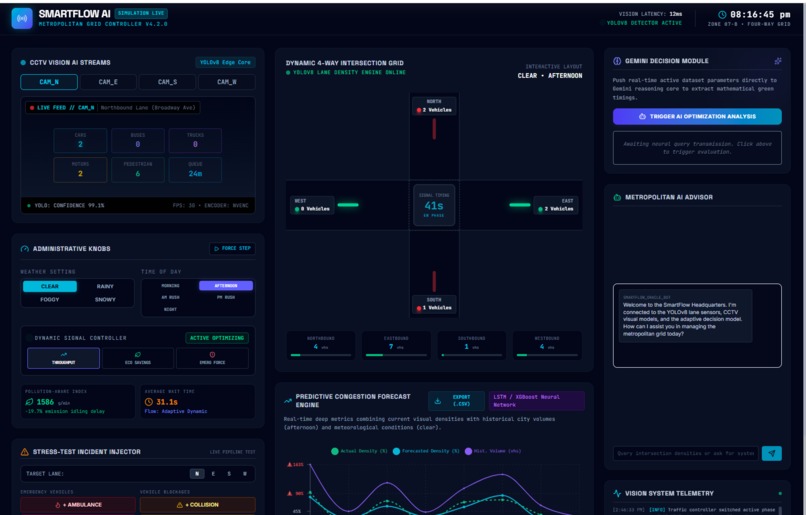
Task: Set weather to Rainy
Action: pos(105,286)
